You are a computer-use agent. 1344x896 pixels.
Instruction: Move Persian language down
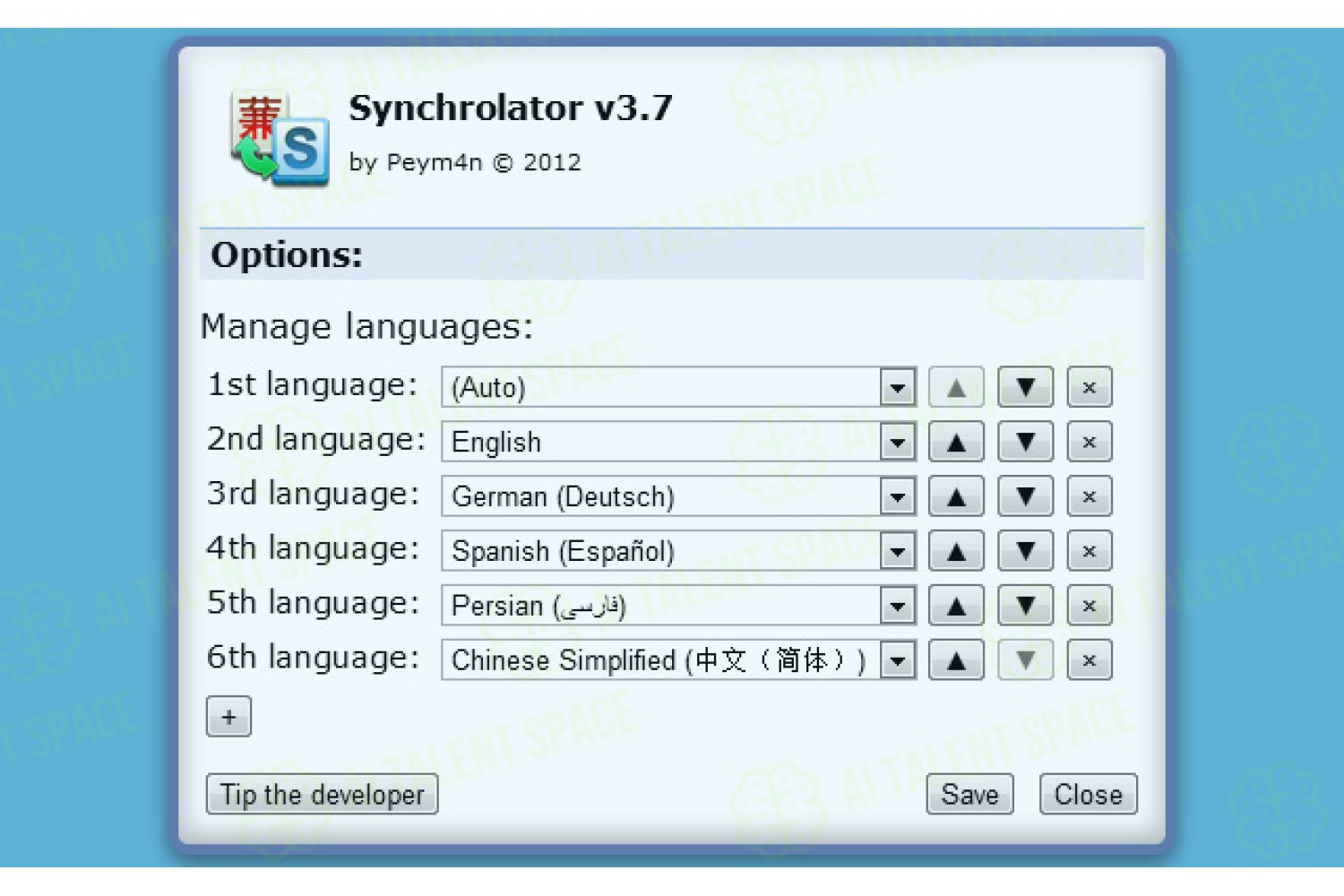(x=1025, y=607)
